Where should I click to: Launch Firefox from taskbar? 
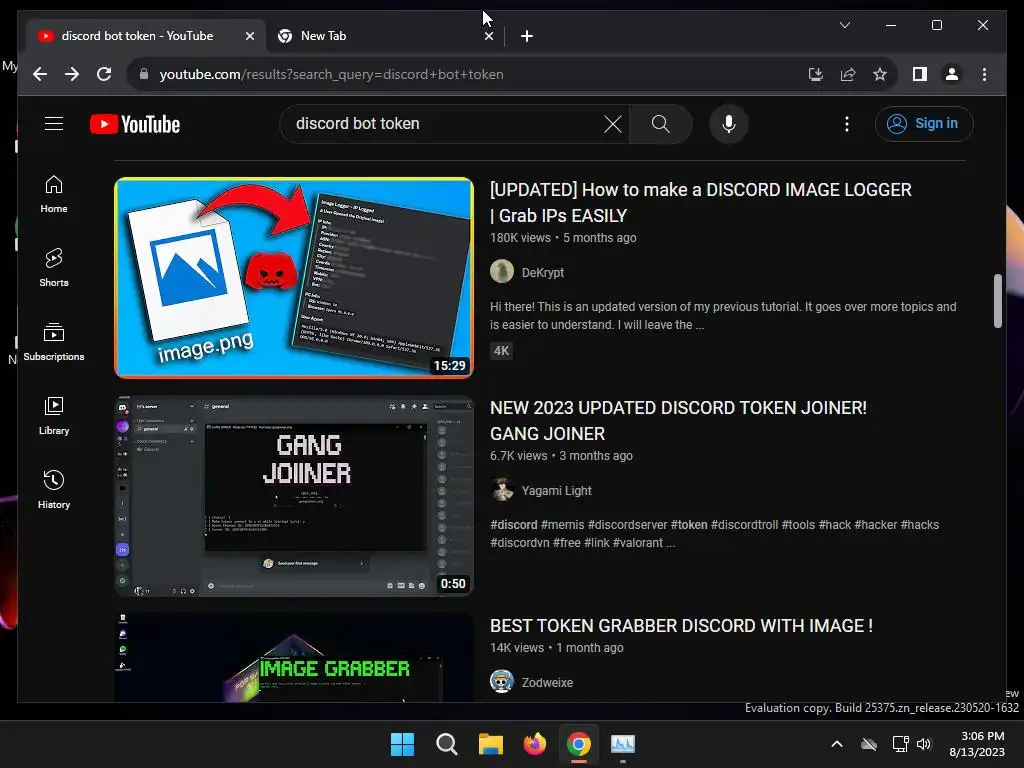tap(535, 744)
